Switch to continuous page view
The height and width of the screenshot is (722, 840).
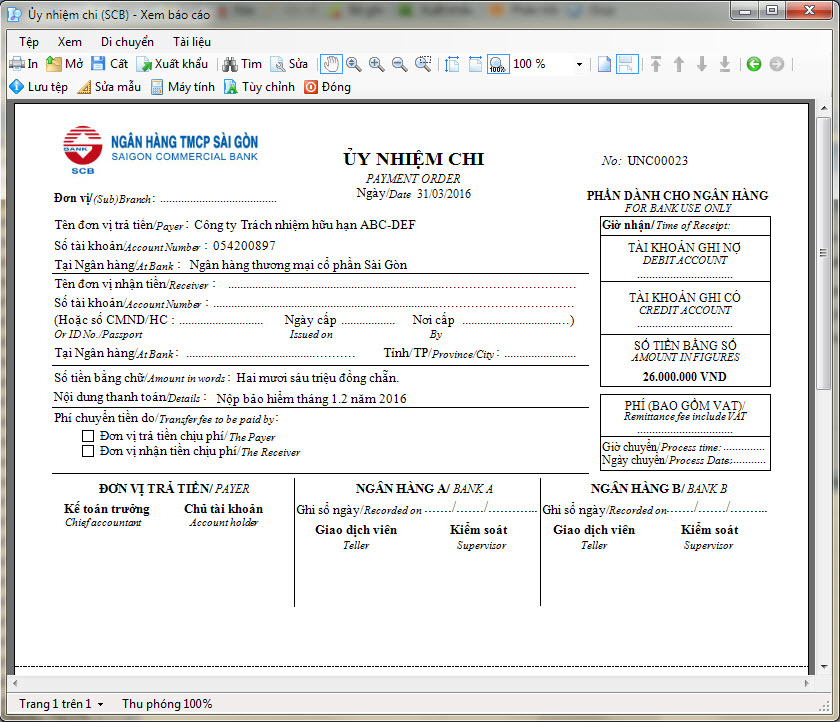[627, 64]
